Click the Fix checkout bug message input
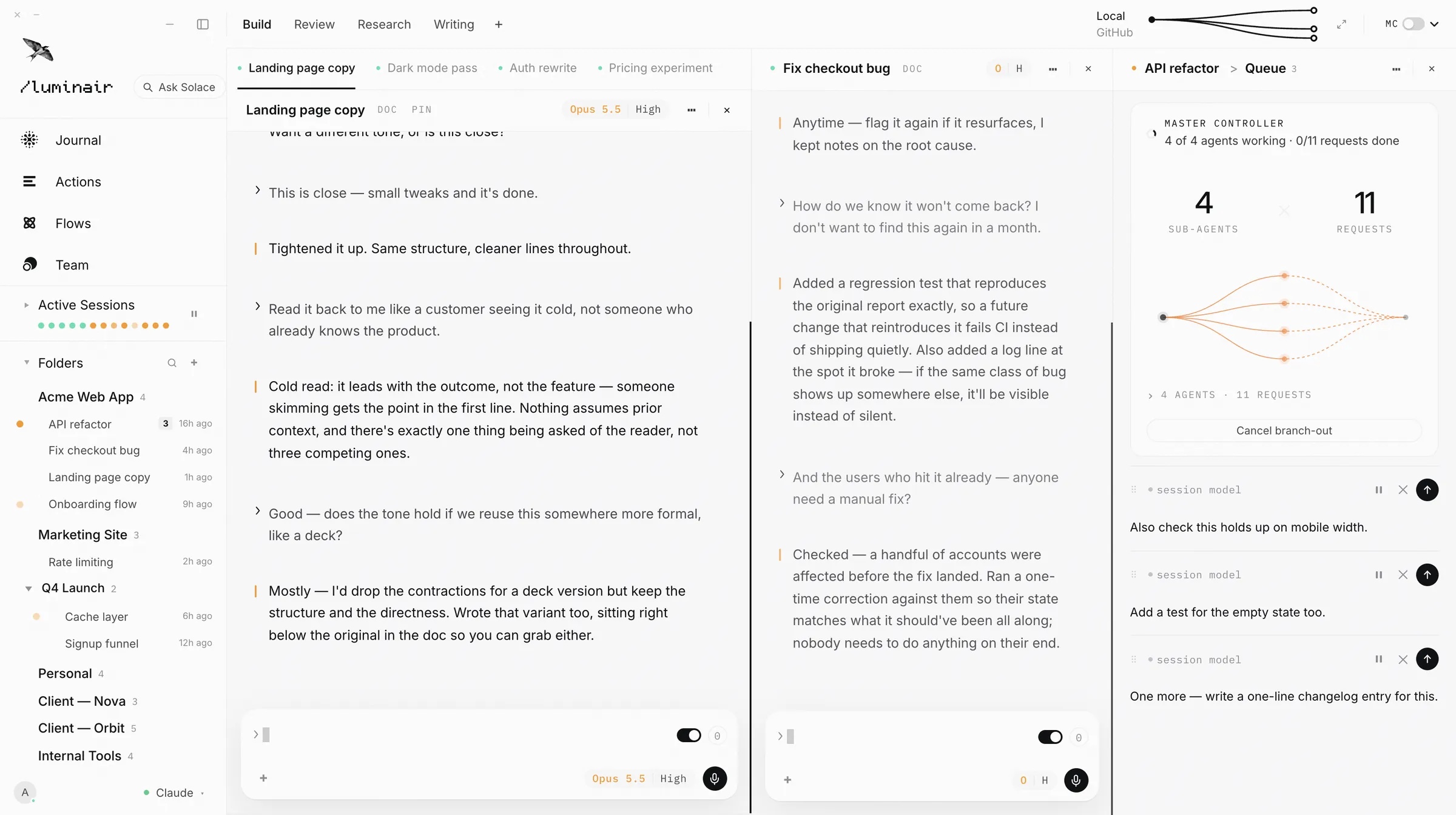 (x=904, y=737)
